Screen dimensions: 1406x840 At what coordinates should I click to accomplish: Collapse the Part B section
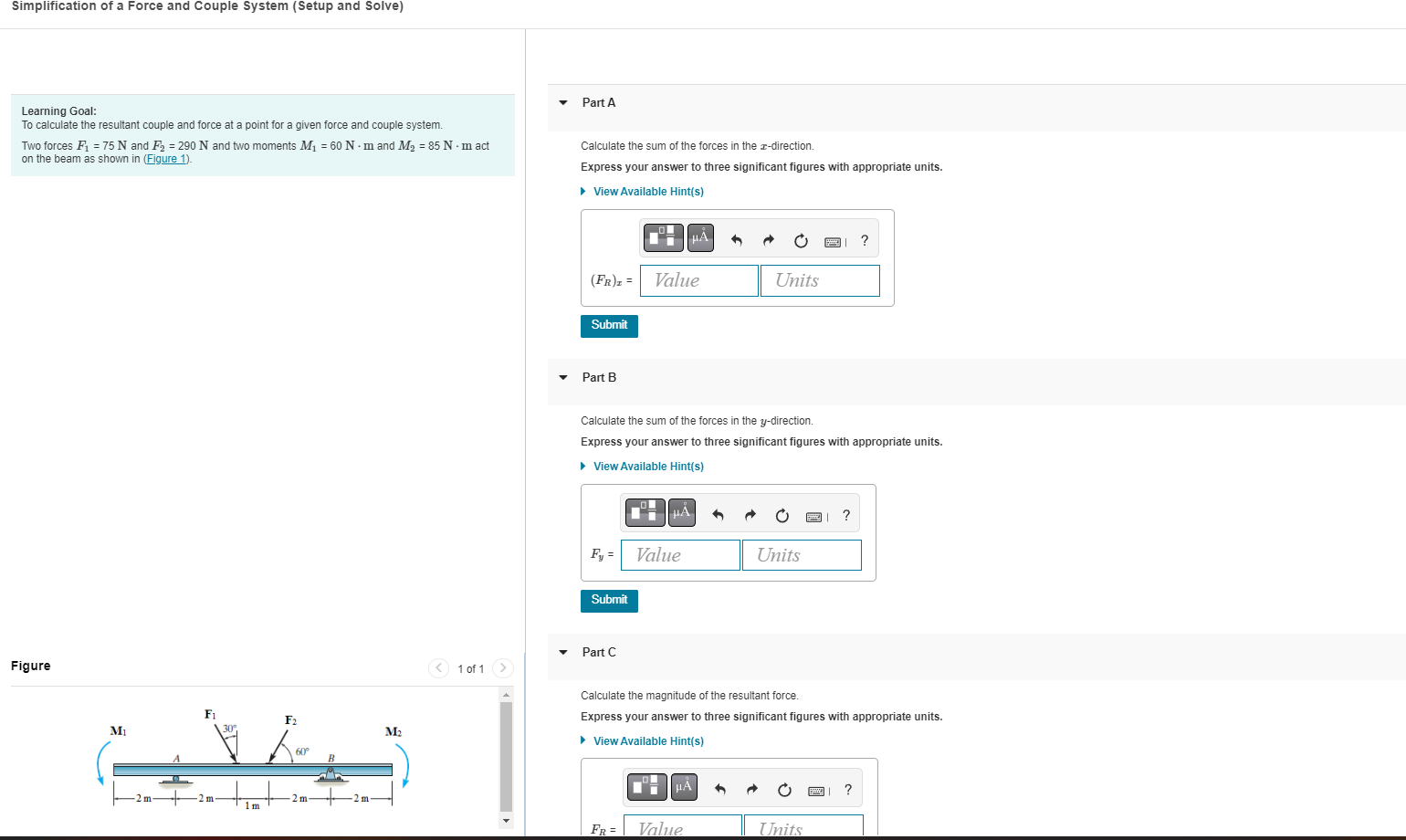[562, 377]
